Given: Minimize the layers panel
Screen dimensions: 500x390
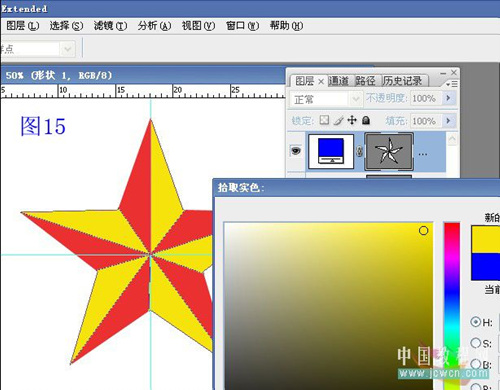Looking at the screenshot, I should pyautogui.click(x=443, y=73).
